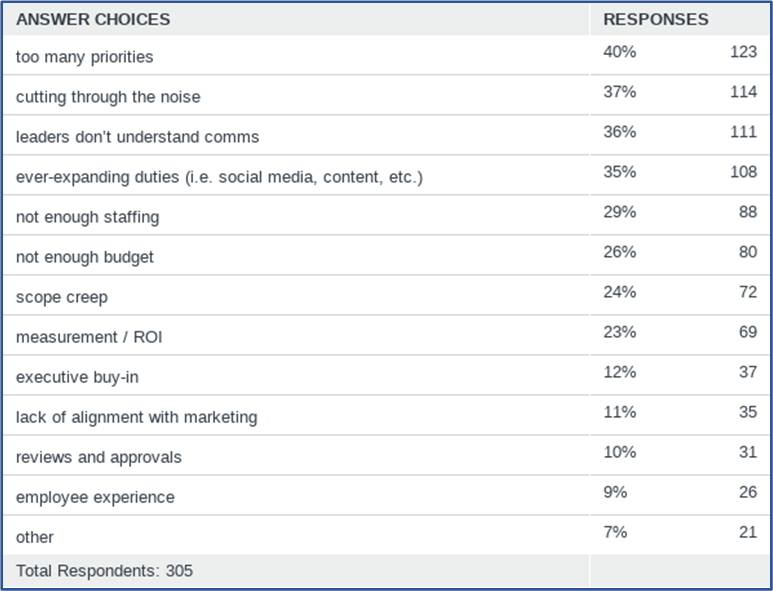The image size is (773, 591).
Task: Click the 'other' answer choice row
Action: pyautogui.click(x=386, y=535)
